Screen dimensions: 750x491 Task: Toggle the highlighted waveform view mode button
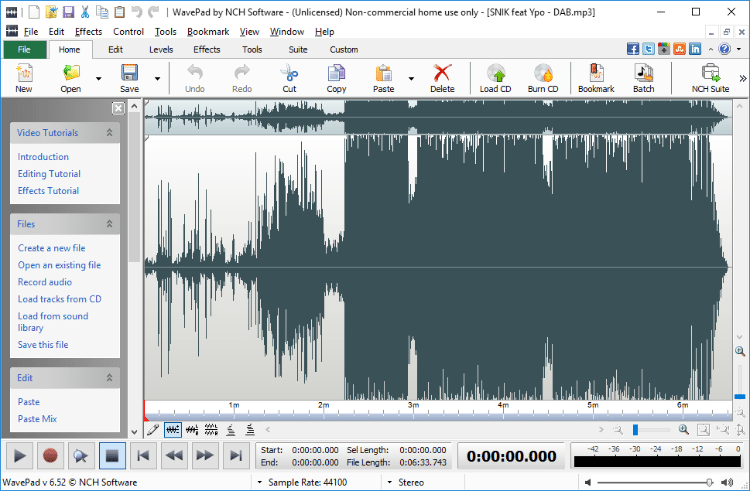173,430
